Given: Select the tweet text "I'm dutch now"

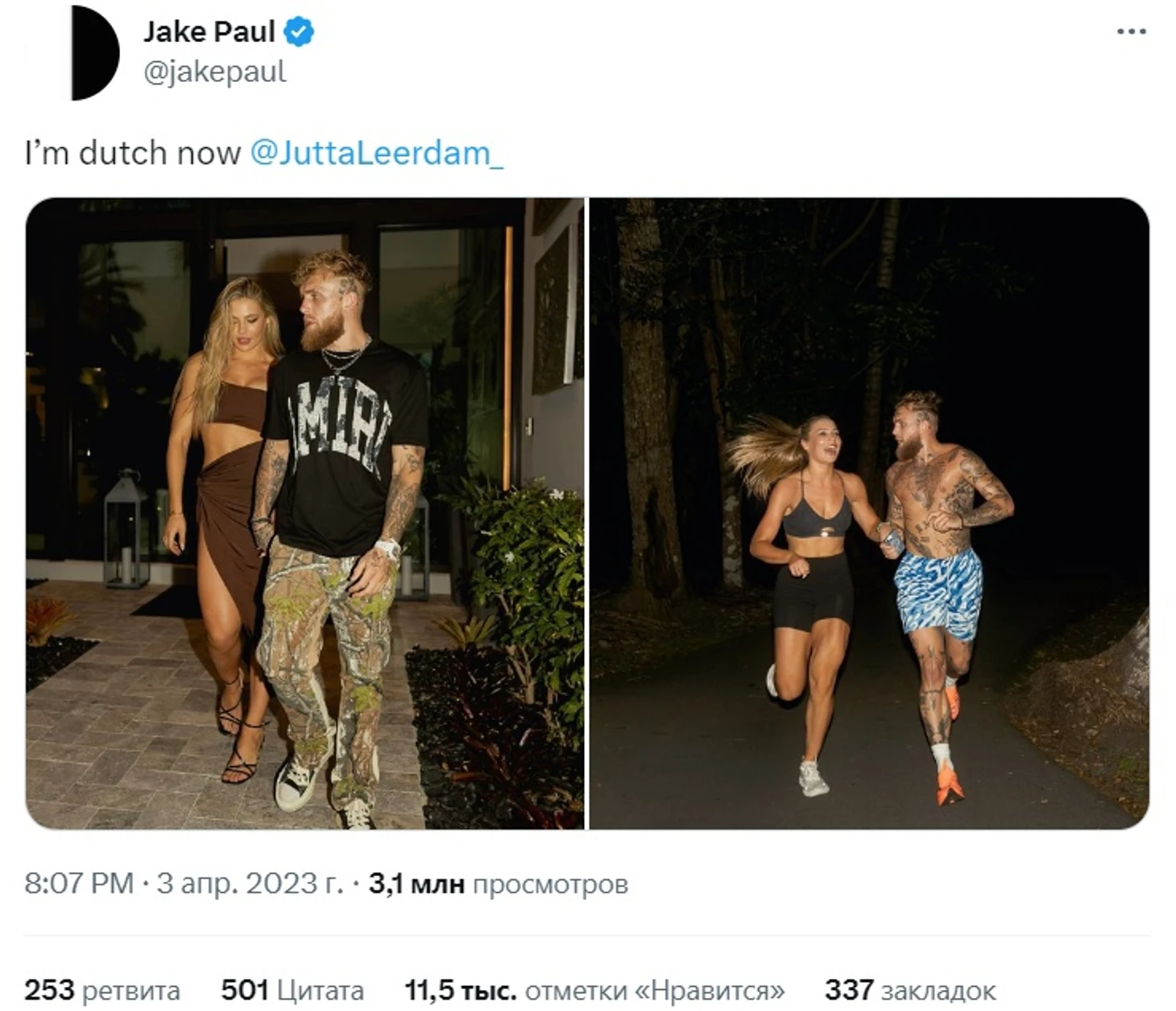Looking at the screenshot, I should [x=133, y=152].
